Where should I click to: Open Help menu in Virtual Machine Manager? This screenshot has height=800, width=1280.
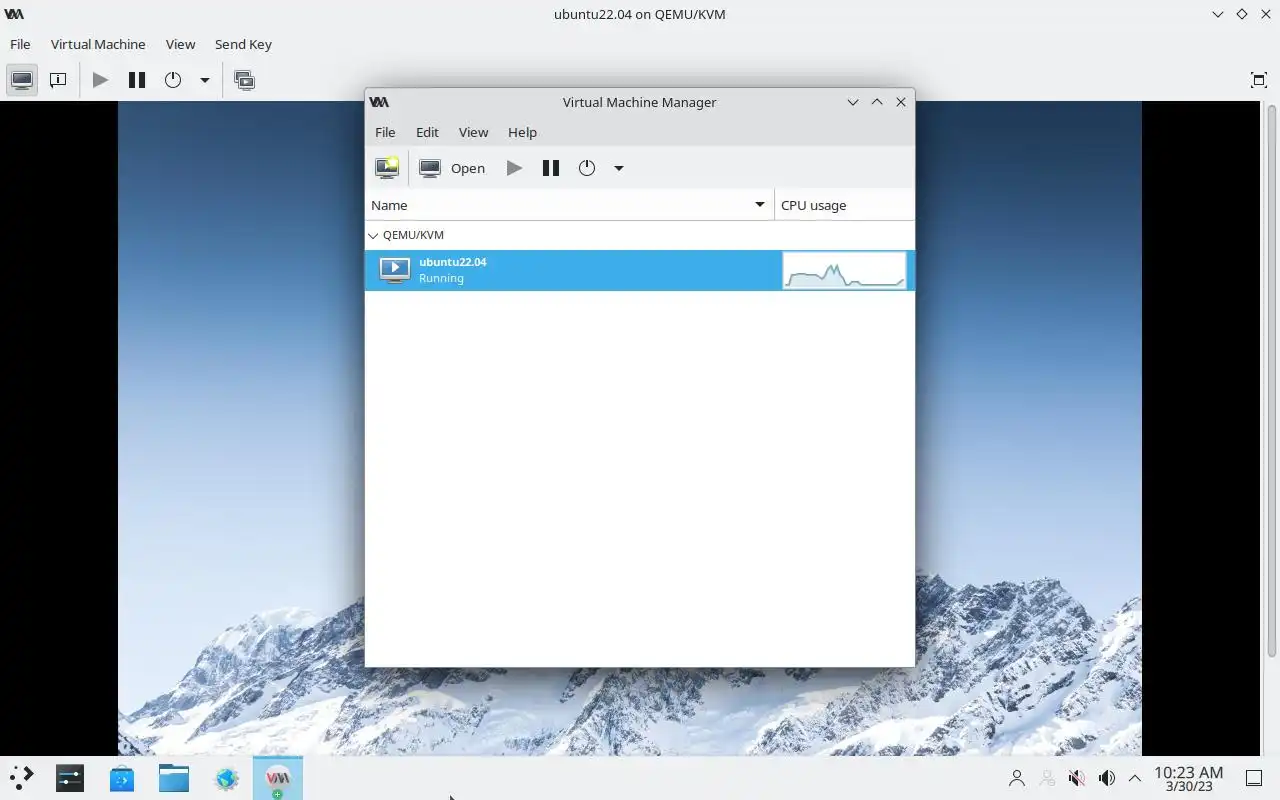pyautogui.click(x=522, y=132)
